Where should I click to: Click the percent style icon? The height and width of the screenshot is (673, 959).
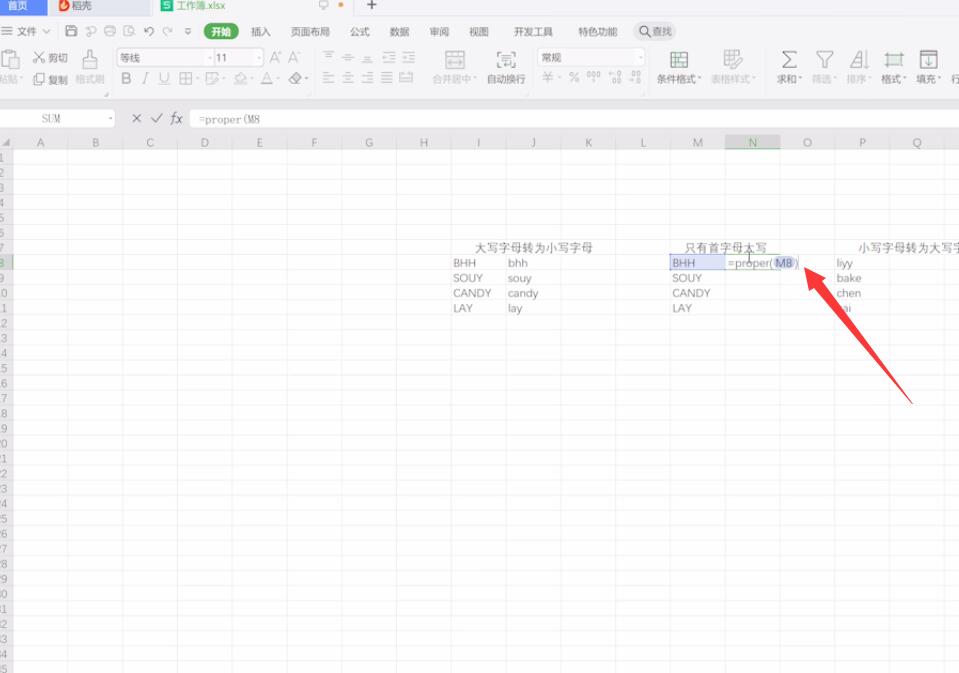pyautogui.click(x=574, y=77)
